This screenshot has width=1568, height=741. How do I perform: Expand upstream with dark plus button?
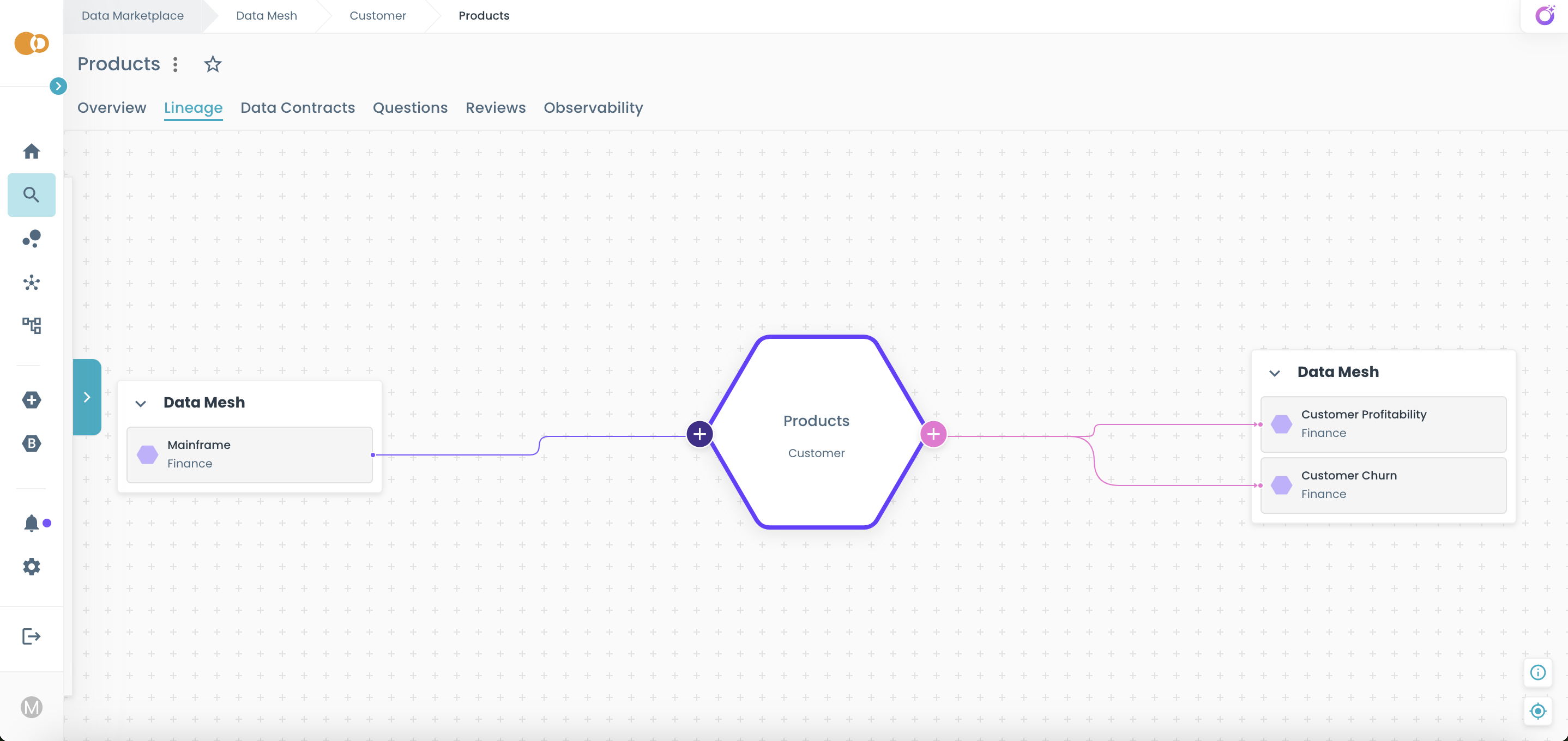699,434
